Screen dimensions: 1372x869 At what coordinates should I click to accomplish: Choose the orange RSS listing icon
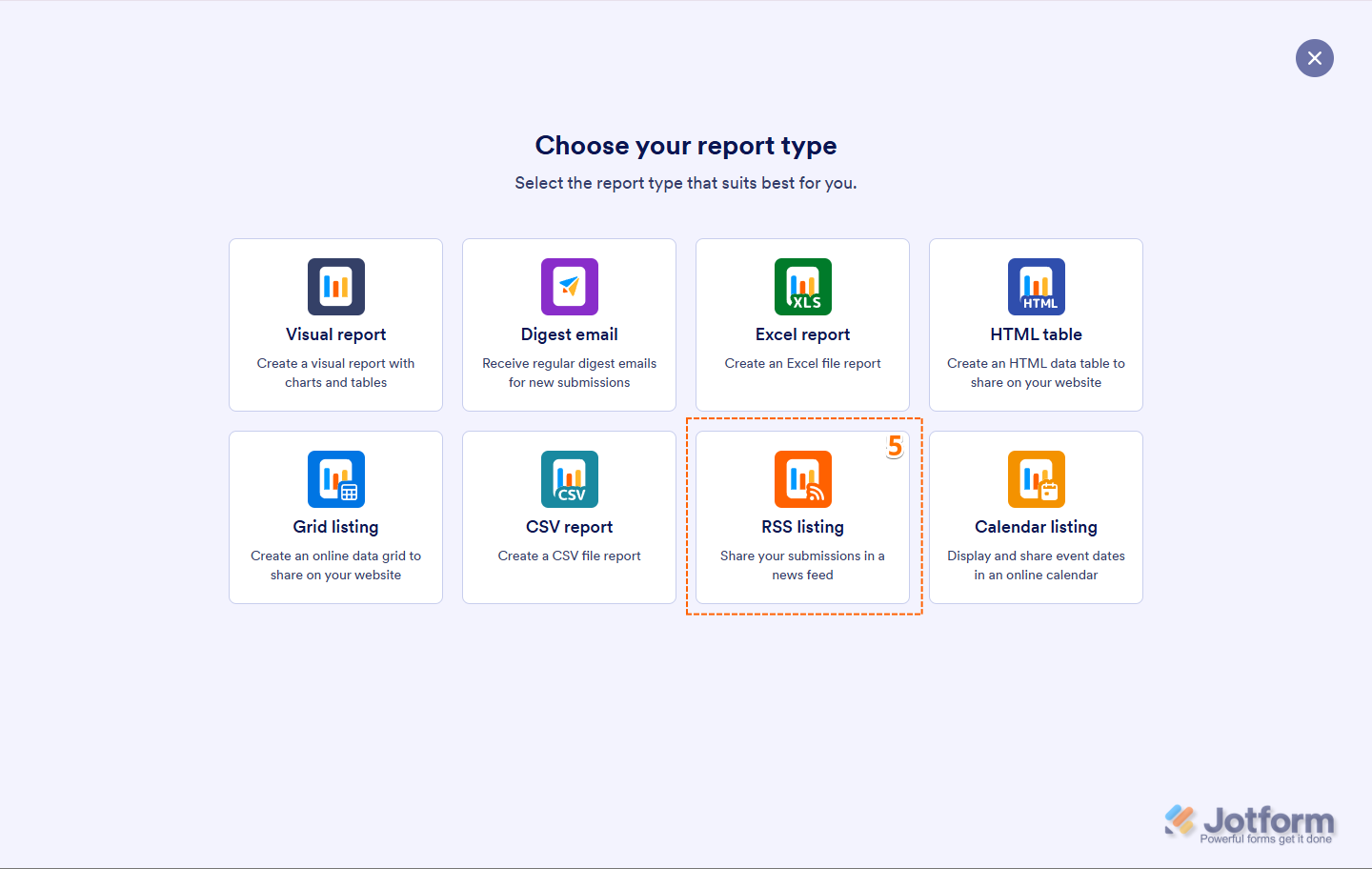(x=802, y=479)
